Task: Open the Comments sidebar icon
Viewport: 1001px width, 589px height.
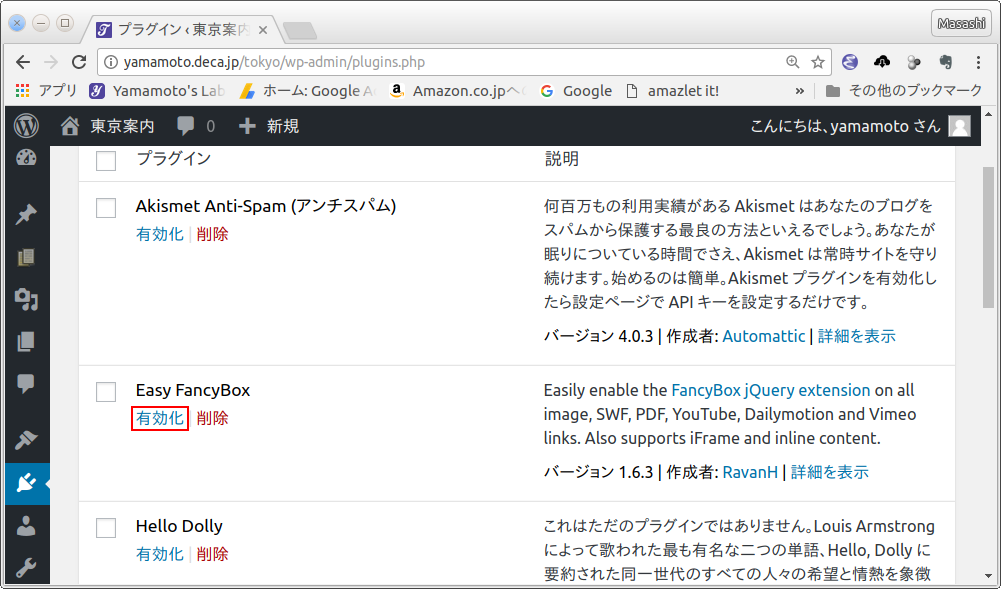Action: [26, 384]
